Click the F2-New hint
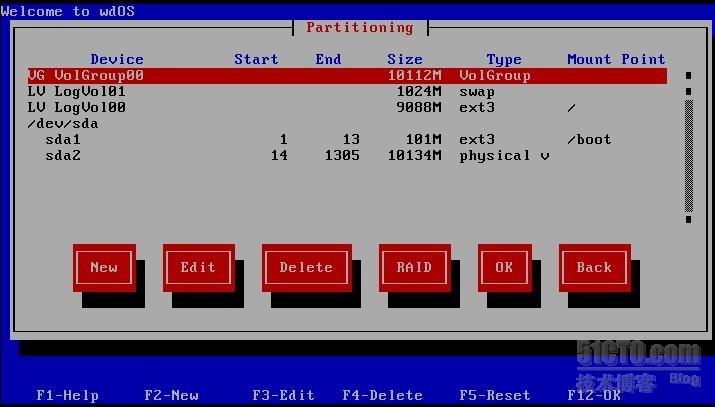Screen dimensions: 715x407 (x=171, y=395)
